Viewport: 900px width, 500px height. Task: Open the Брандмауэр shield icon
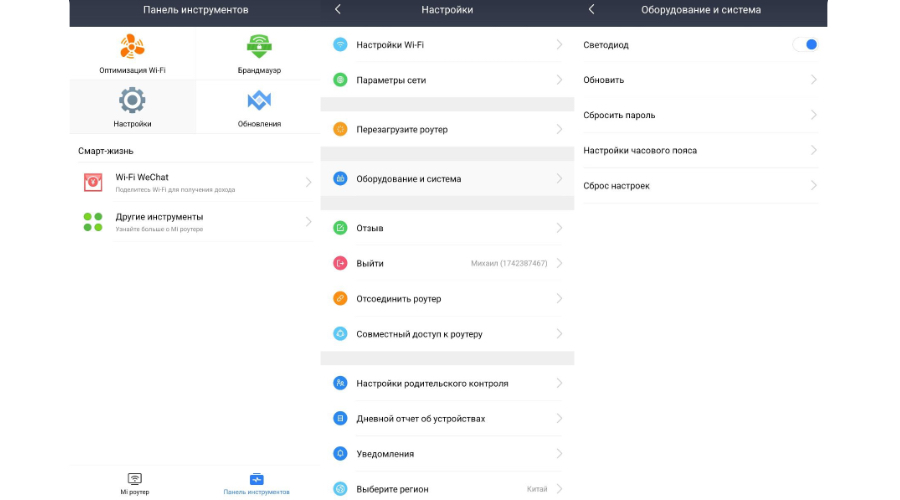click(x=259, y=46)
